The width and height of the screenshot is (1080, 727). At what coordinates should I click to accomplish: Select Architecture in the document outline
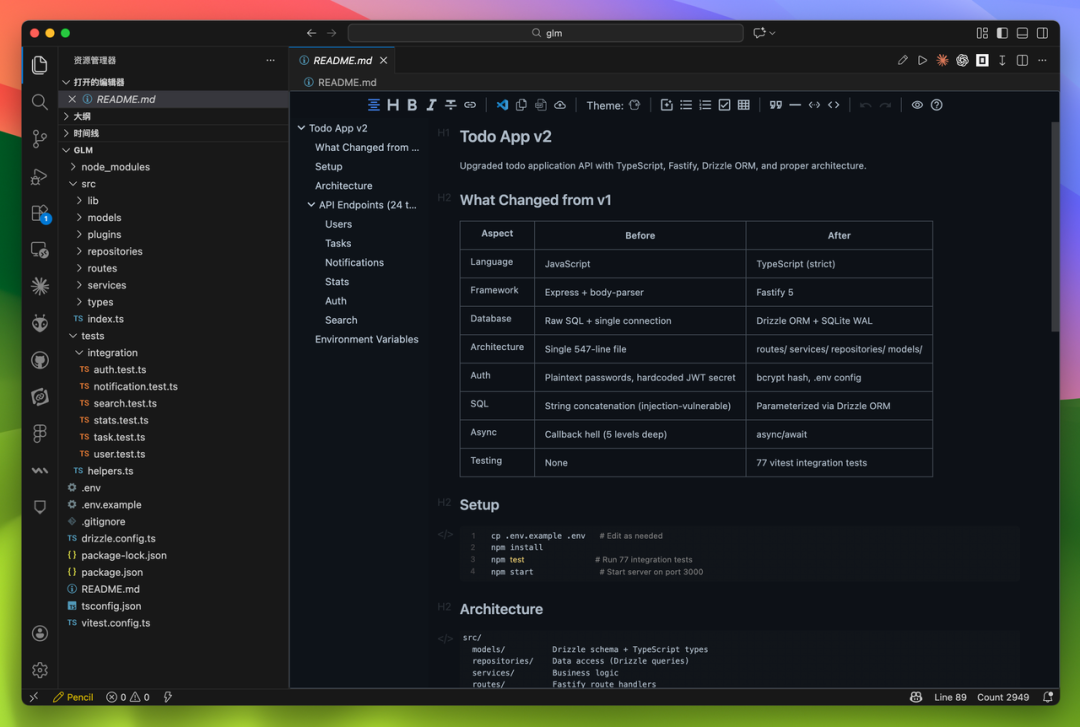343,186
